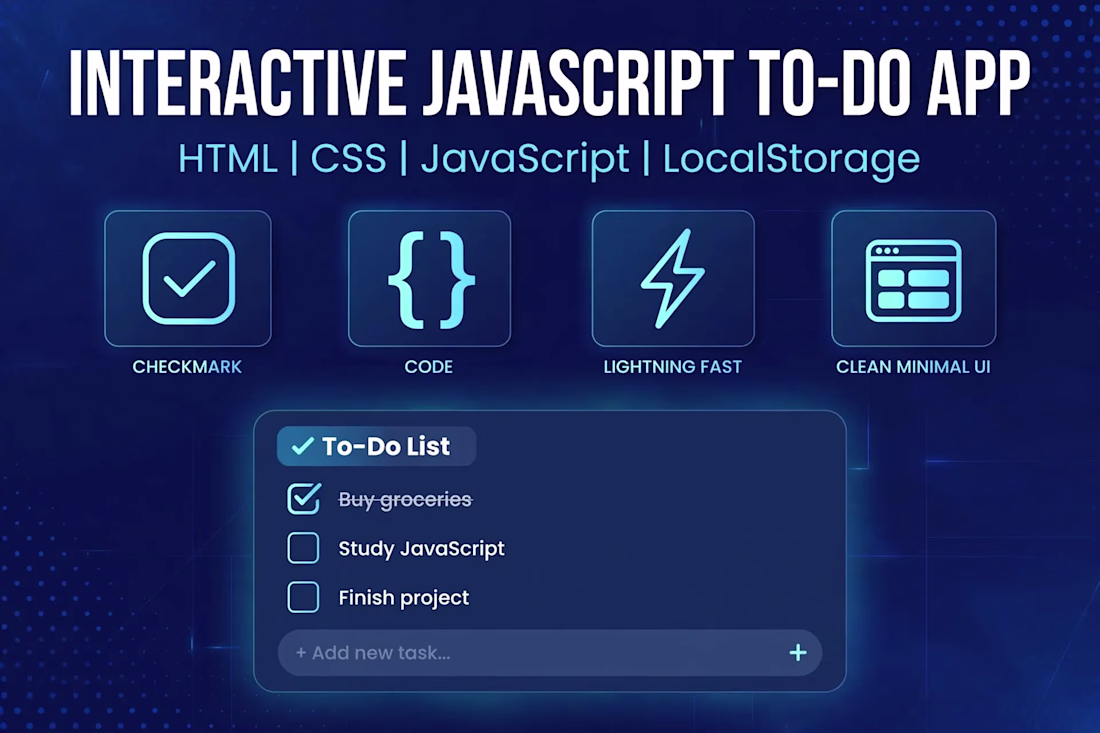The width and height of the screenshot is (1100, 733).
Task: Click the JavaScript word in subtitle
Action: tap(525, 160)
